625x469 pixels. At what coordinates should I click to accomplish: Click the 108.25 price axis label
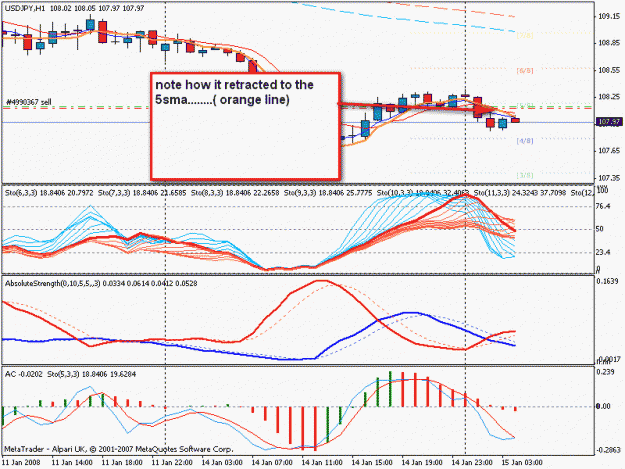[x=609, y=97]
